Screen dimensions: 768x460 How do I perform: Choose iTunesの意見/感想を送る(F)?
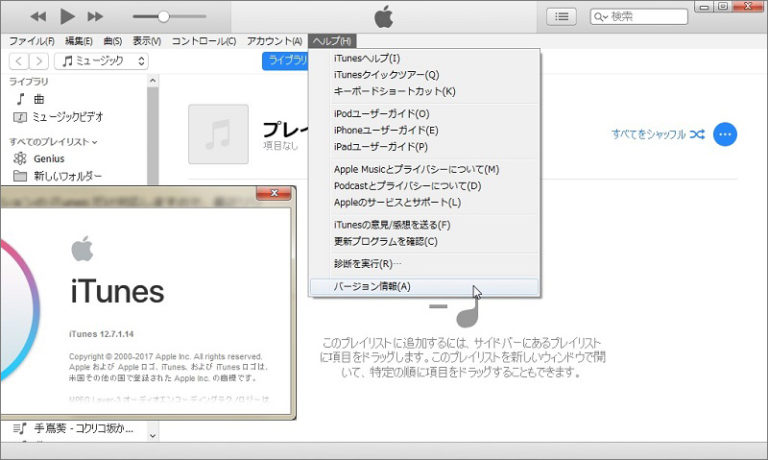click(x=425, y=225)
